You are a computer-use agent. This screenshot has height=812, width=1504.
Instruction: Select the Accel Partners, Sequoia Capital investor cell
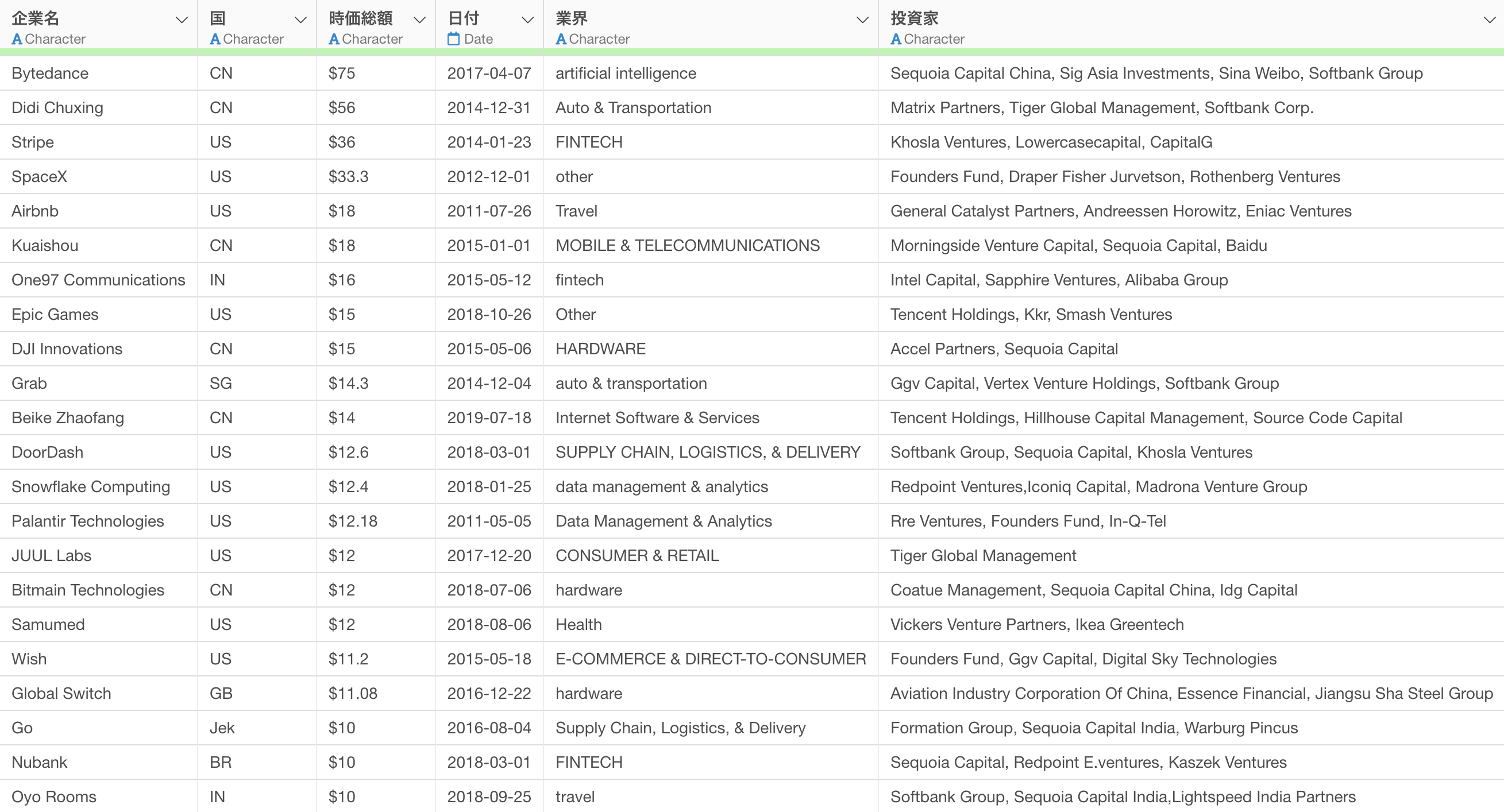[x=1191, y=349]
